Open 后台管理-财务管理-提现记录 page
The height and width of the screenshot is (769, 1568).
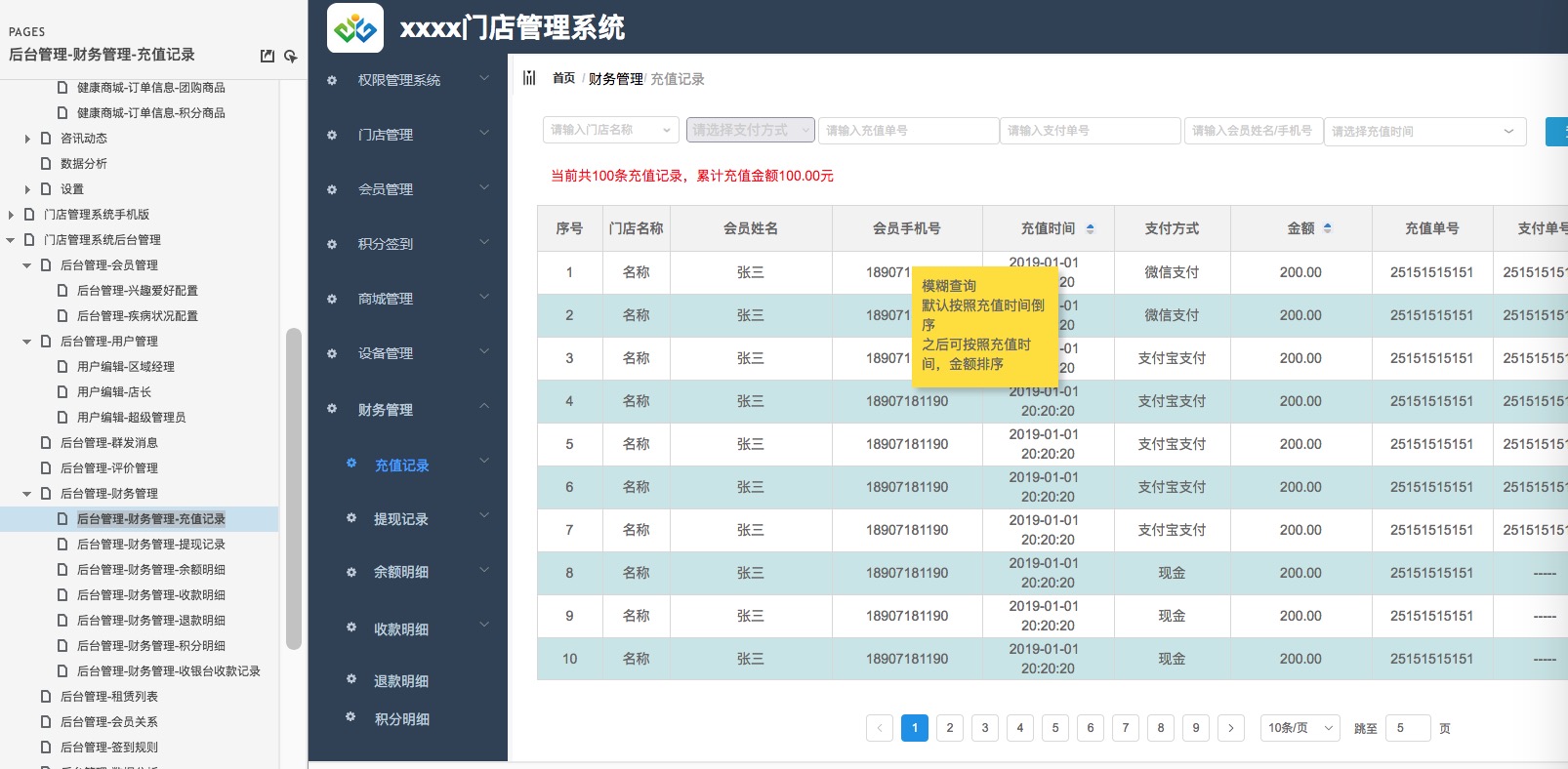pyautogui.click(x=150, y=545)
